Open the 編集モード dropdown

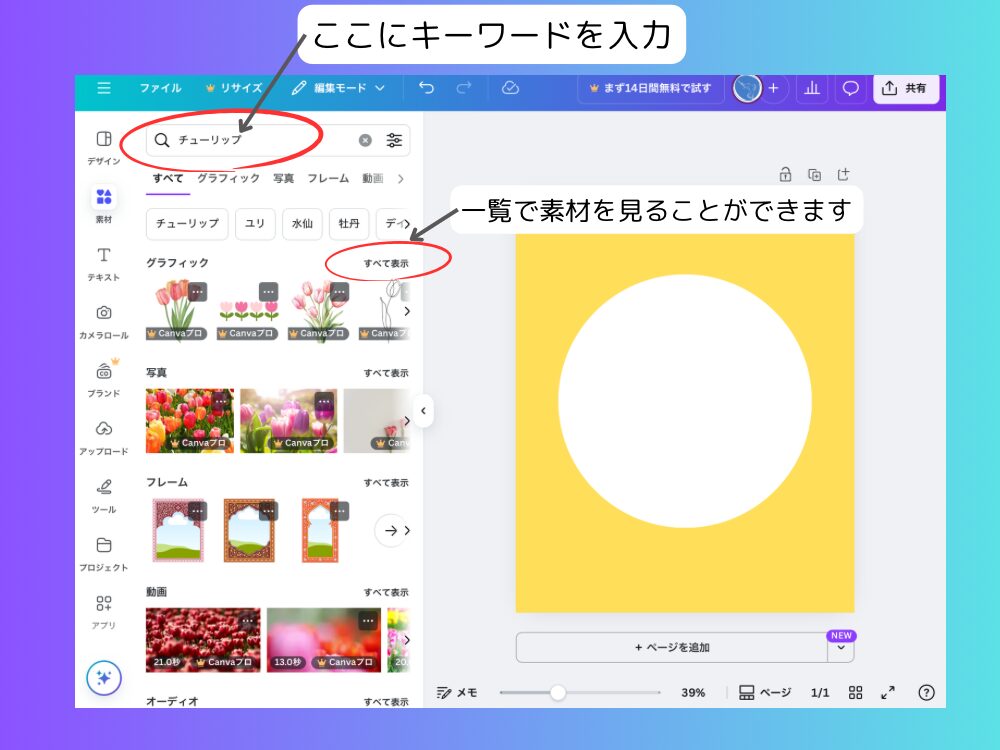pos(338,88)
